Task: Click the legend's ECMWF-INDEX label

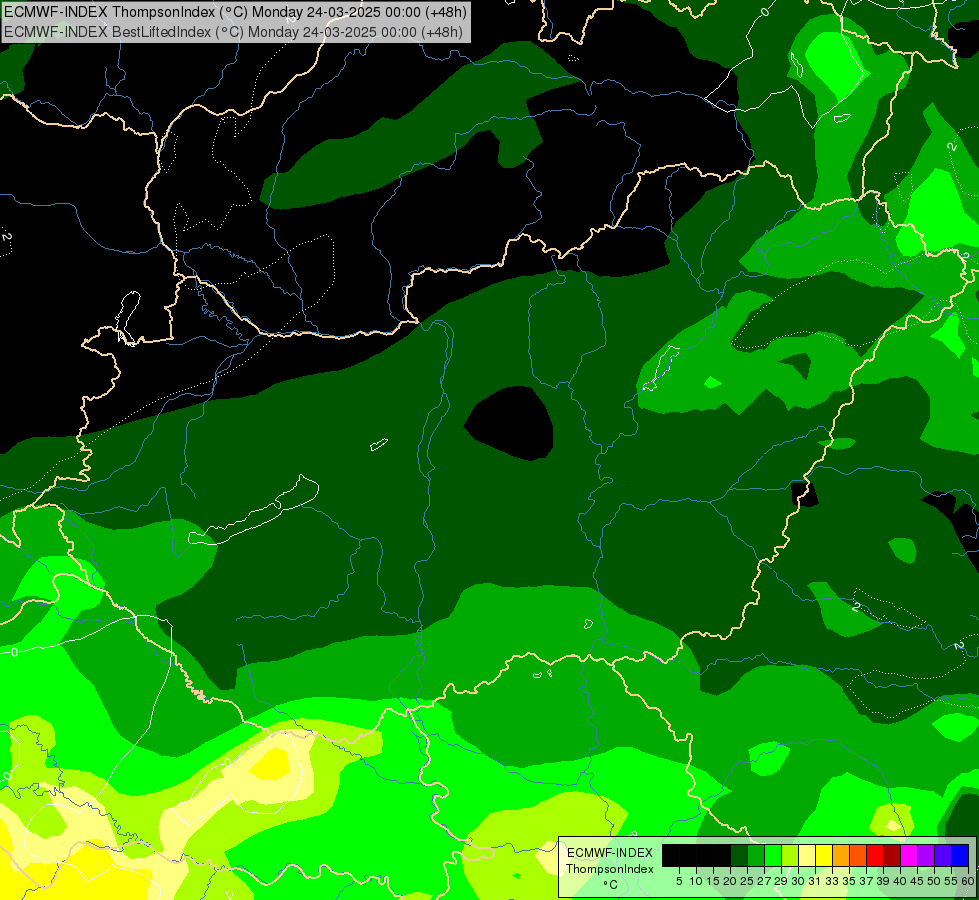Action: pyautogui.click(x=610, y=853)
